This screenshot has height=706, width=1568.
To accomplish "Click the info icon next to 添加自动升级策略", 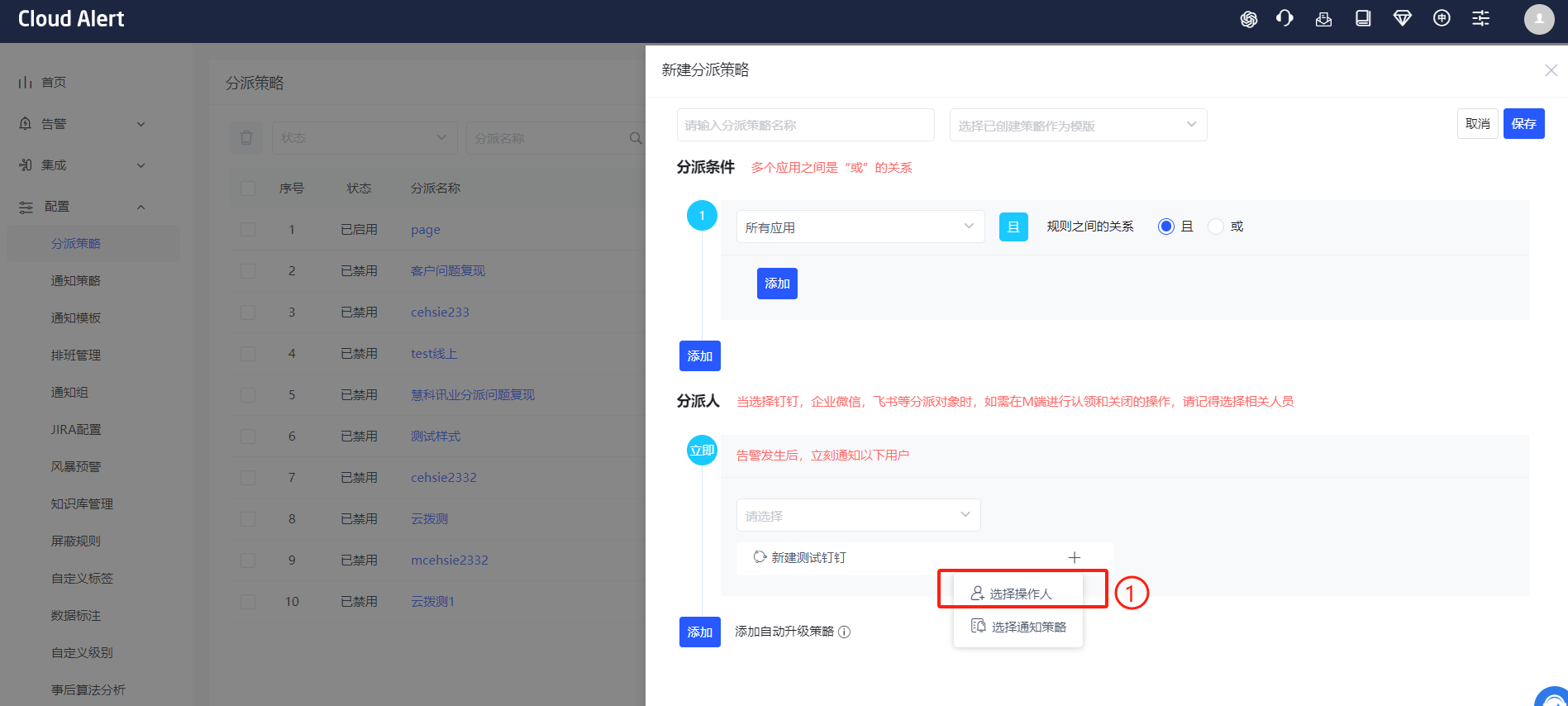I will [844, 632].
